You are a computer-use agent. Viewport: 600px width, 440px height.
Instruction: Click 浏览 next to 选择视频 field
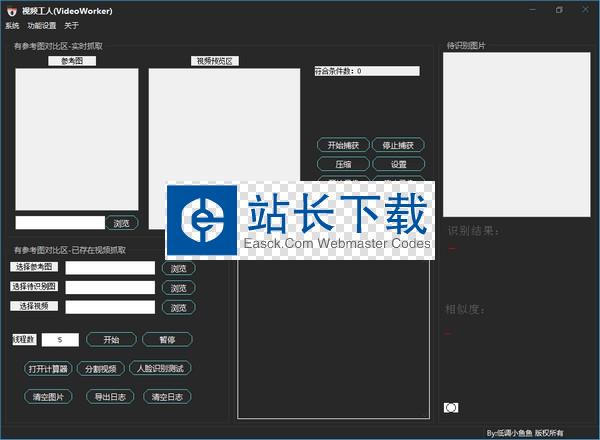pos(178,307)
